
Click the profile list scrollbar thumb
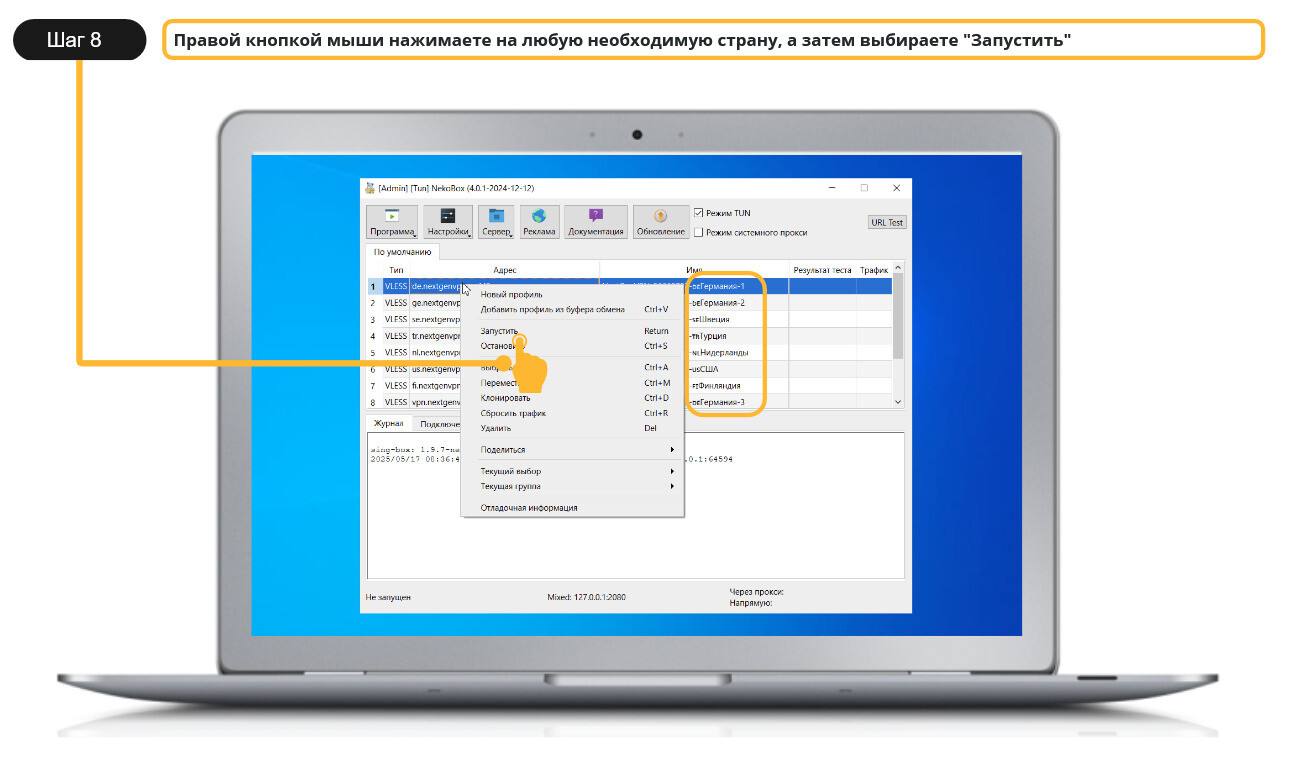(x=897, y=316)
